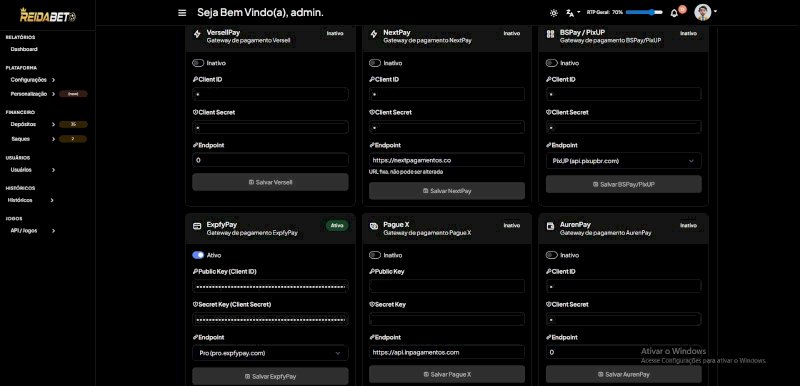Click VersellPay lightning icon
800x386 pixels.
(x=197, y=34)
